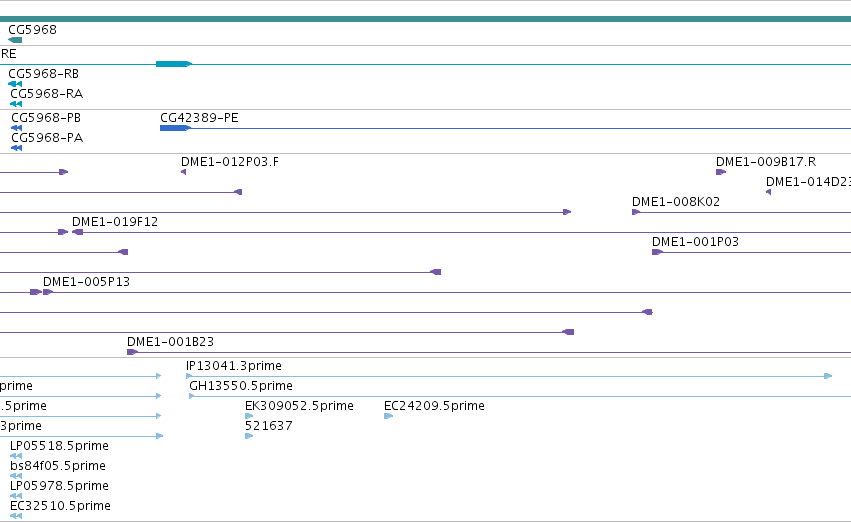Click the CG5968-RB transcript arrow glyph
This screenshot has width=851, height=522.
[x=15, y=84]
